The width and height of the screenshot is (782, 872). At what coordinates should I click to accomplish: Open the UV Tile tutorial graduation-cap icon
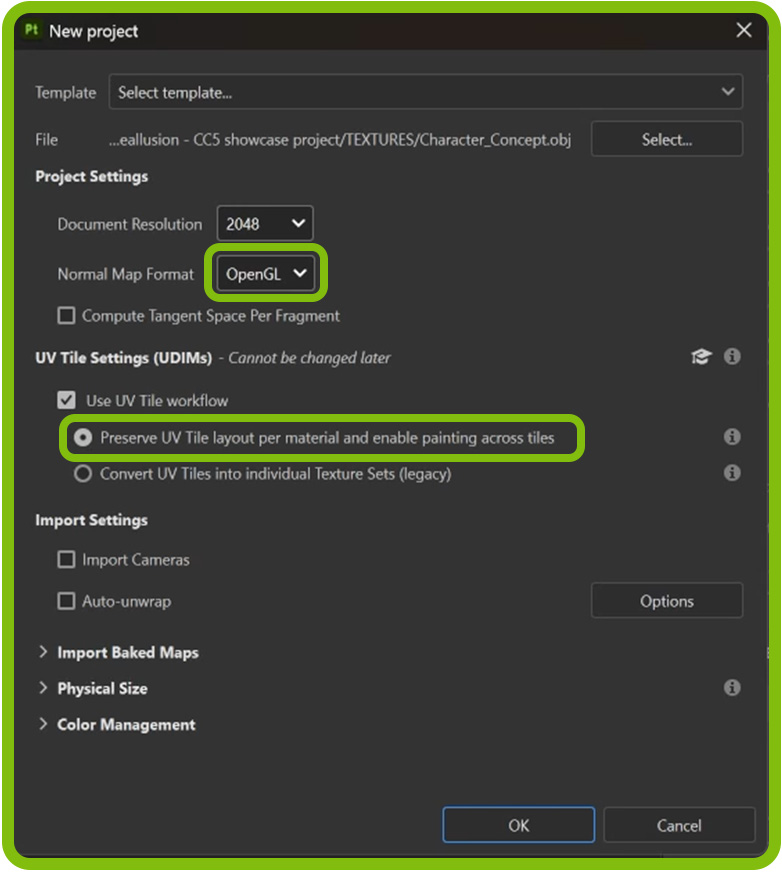point(701,356)
